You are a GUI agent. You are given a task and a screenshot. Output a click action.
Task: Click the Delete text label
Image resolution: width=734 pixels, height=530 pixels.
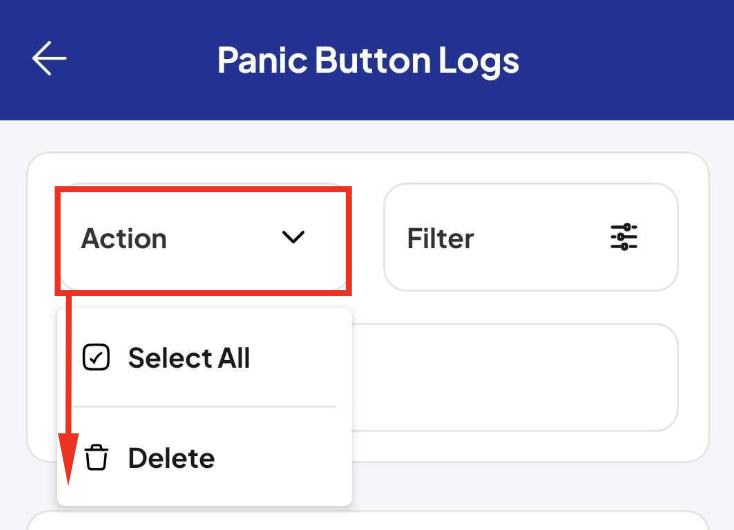pos(171,458)
